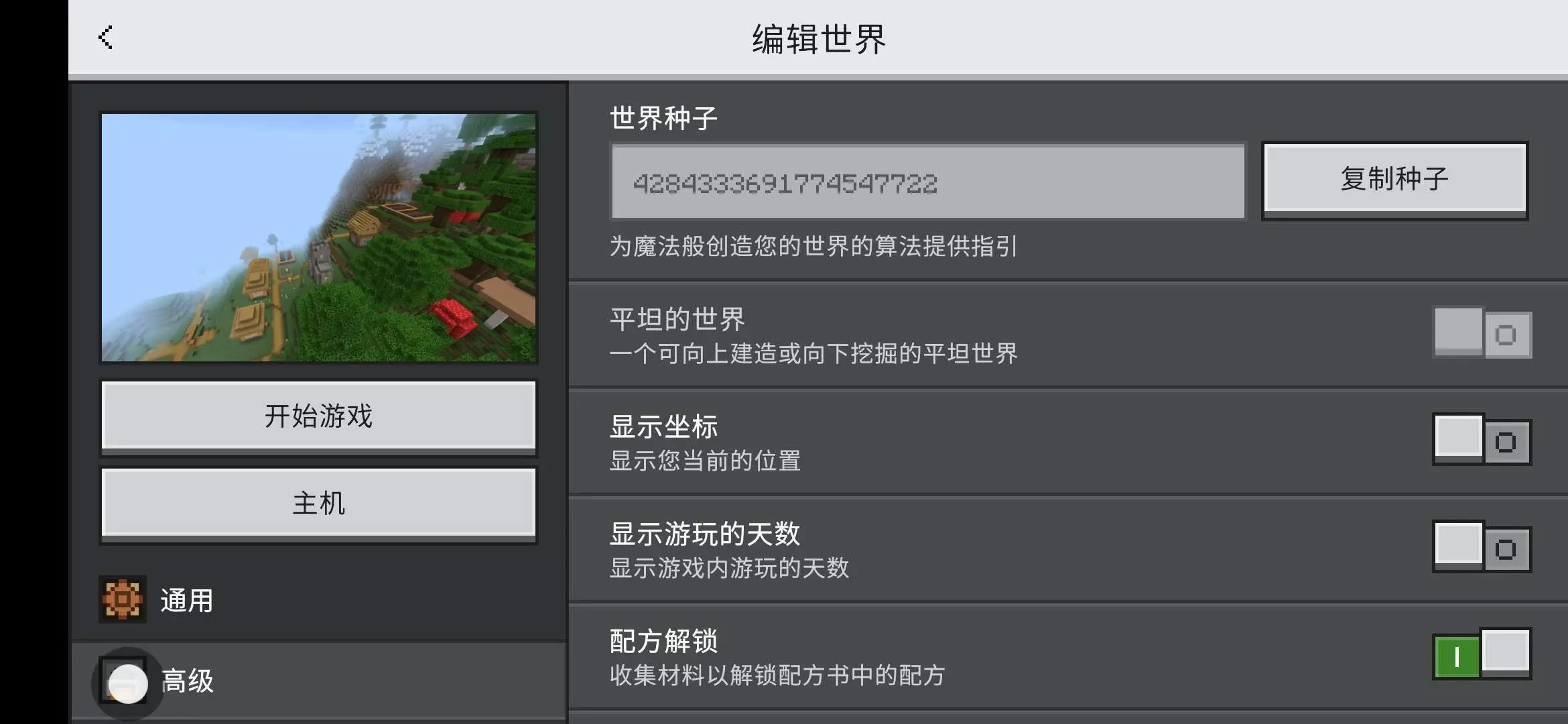
Task: Click the seed description text below field
Action: coord(813,246)
